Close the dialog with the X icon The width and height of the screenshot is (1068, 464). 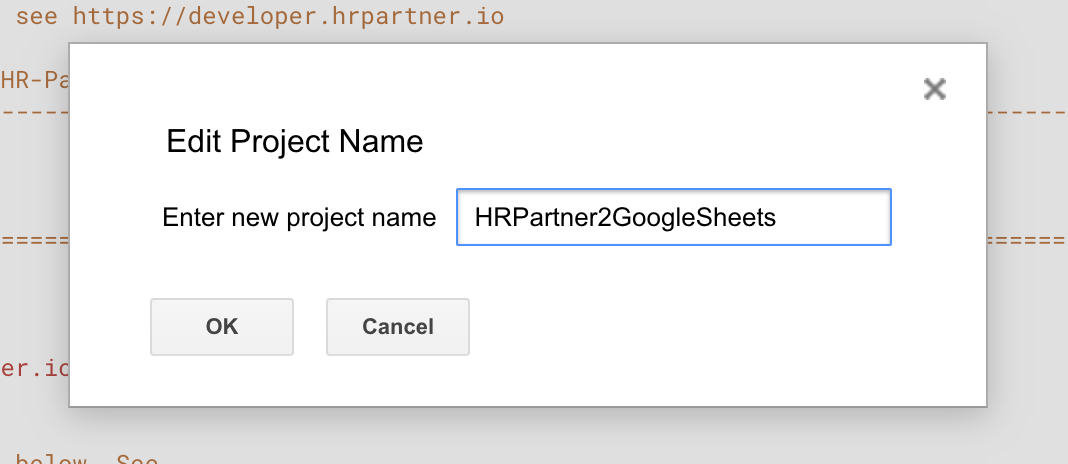pos(934,89)
